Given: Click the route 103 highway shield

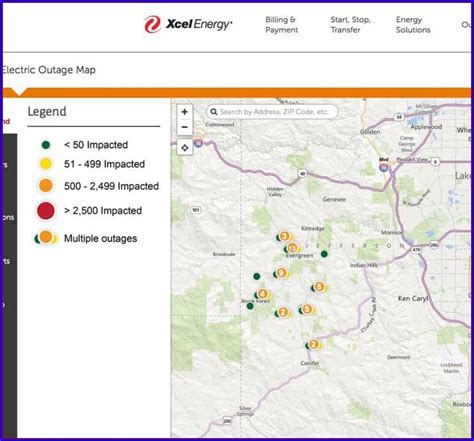Looking at the screenshot, I should tap(196, 210).
